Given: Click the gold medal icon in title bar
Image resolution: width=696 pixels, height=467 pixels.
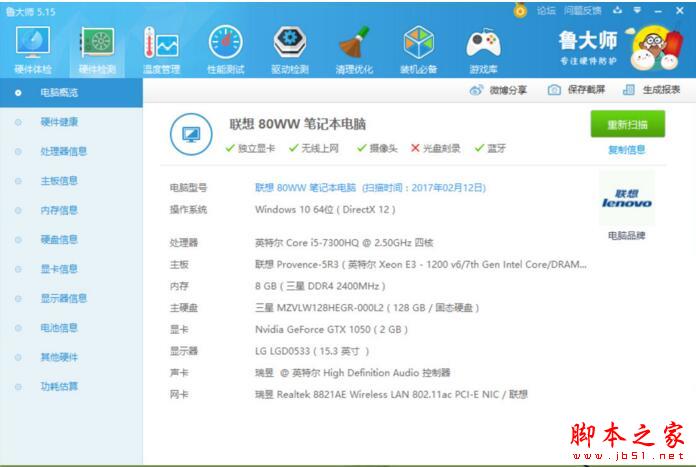Looking at the screenshot, I should click(x=520, y=10).
